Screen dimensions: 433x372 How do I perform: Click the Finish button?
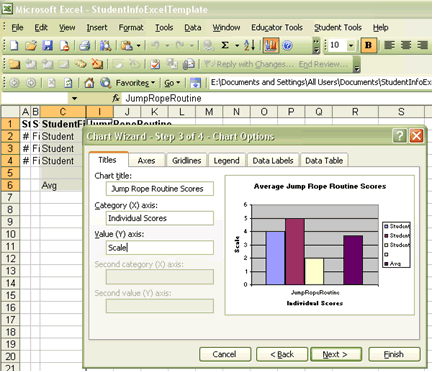[394, 354]
